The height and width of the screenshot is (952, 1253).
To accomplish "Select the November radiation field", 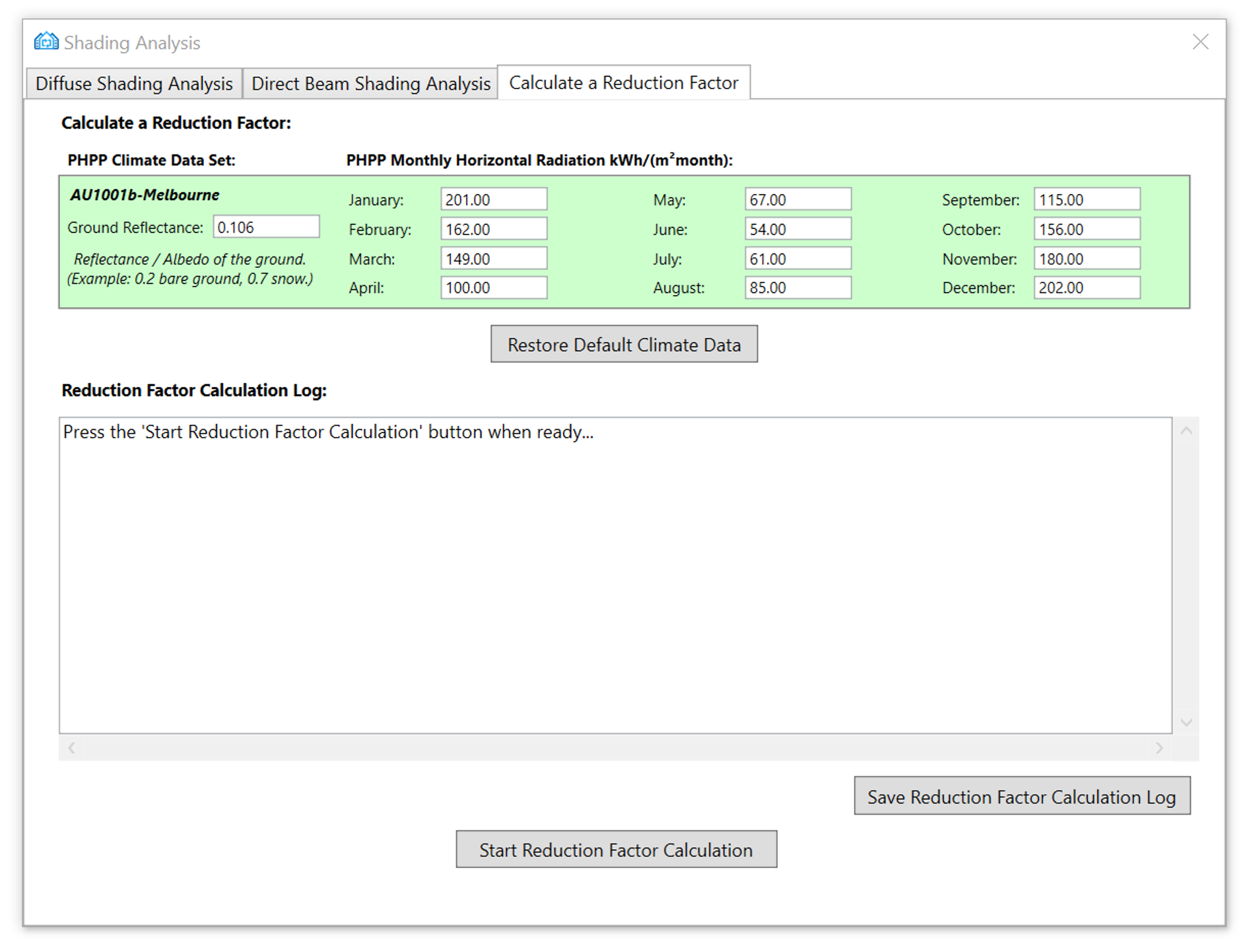I will tap(1087, 258).
